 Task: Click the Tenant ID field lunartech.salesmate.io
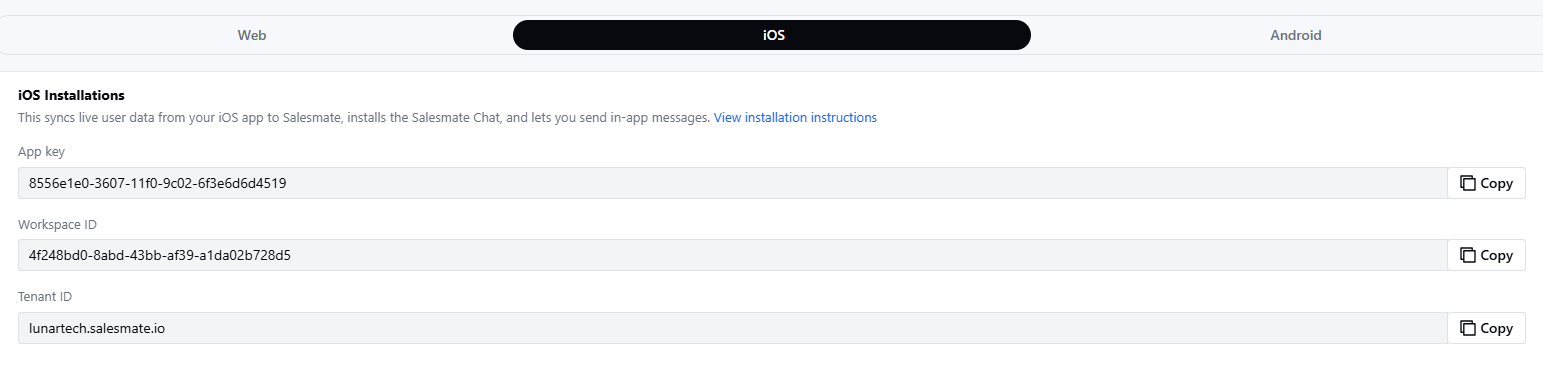[x=732, y=328]
